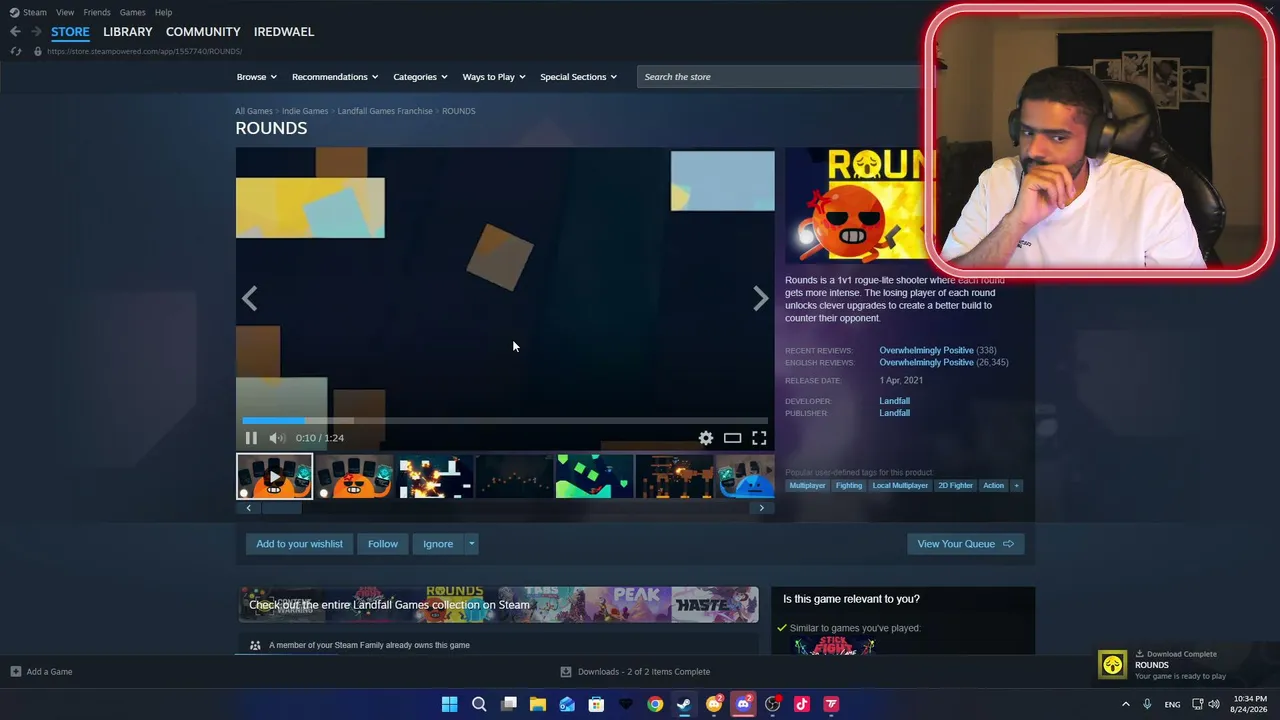
Task: Select the green terrain screenshot thumbnail
Action: [x=594, y=476]
